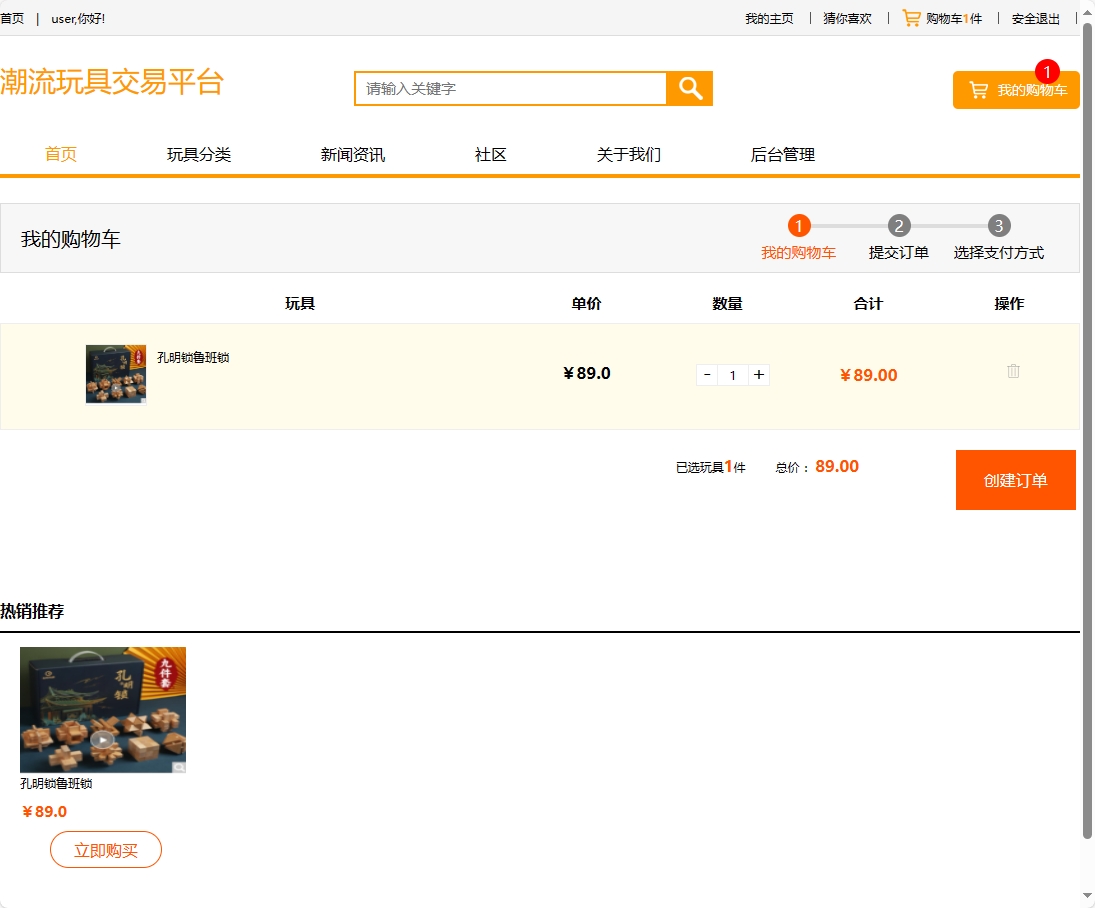Click the 创建订单 button

pyautogui.click(x=1015, y=479)
